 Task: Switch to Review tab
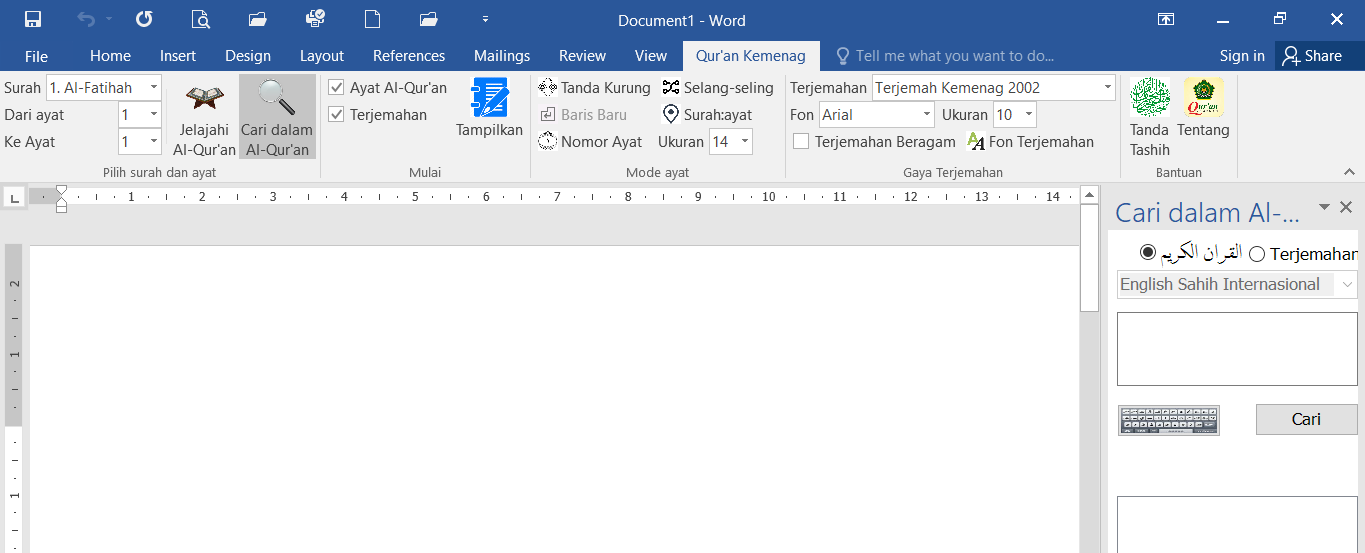click(582, 56)
